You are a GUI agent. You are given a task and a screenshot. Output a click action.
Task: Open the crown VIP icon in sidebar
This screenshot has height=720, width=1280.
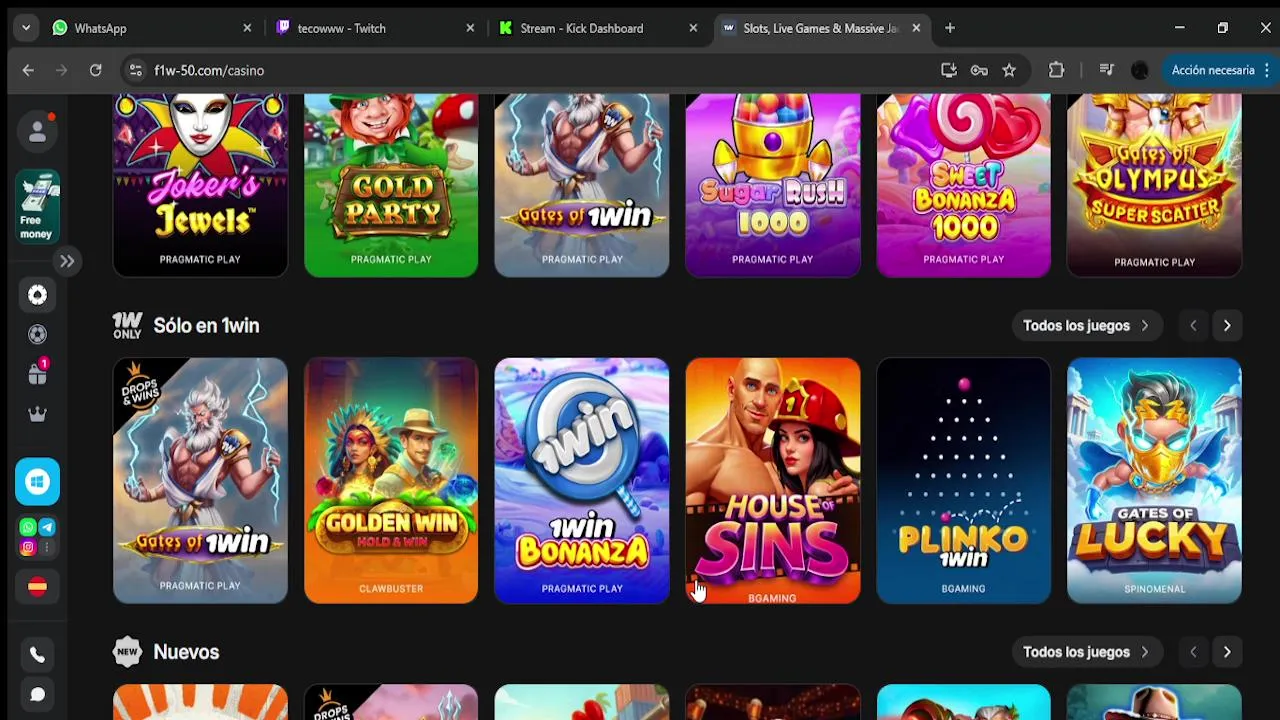(37, 414)
